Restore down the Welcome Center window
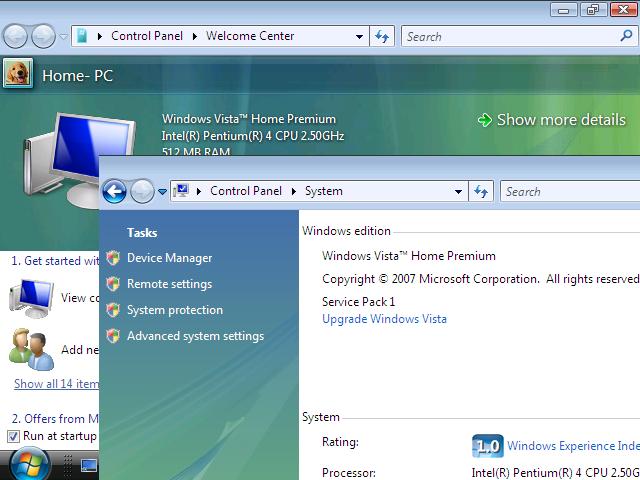Screen dimensions: 640x480 [x=593, y=9]
